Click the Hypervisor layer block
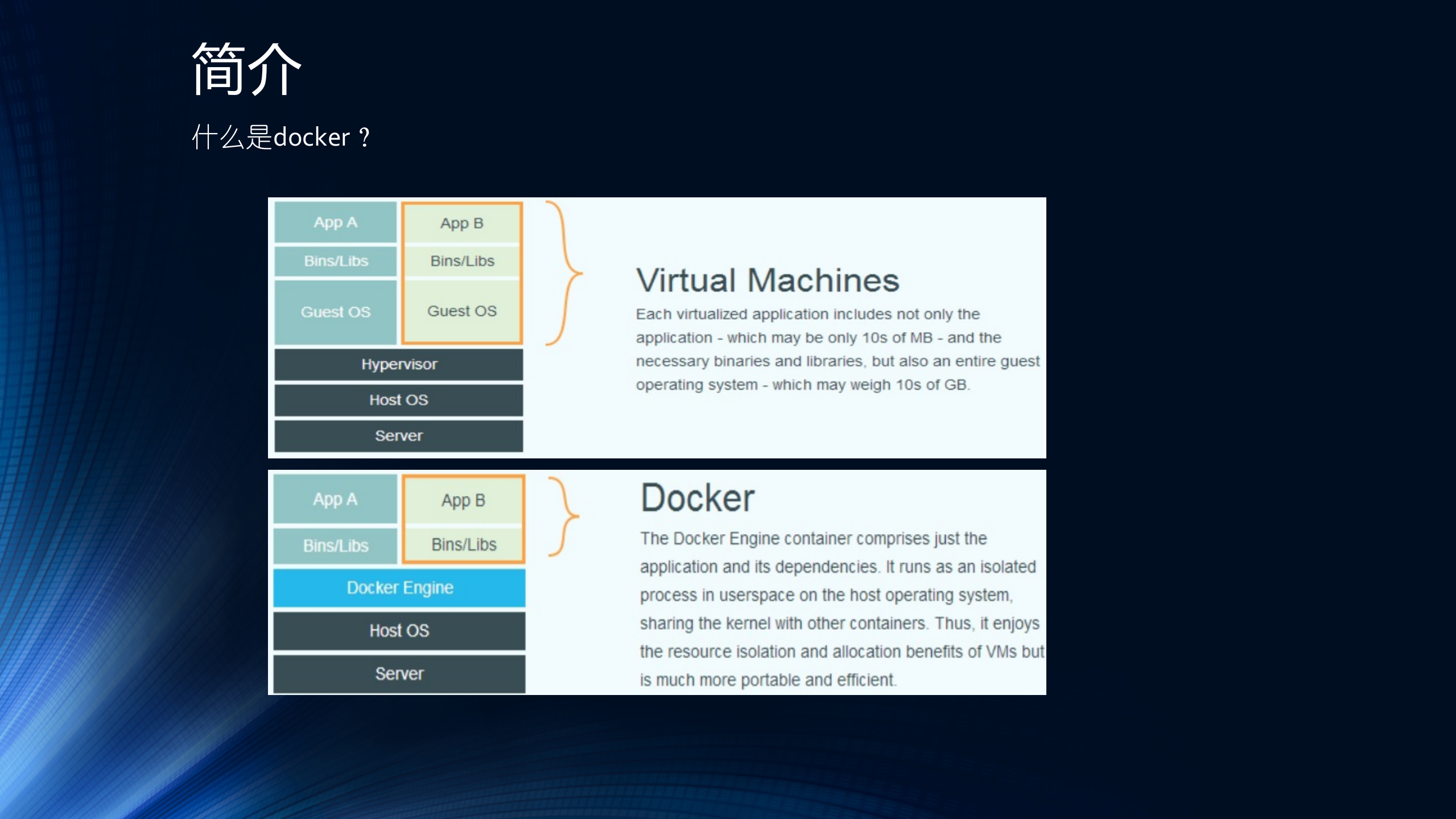This screenshot has height=819, width=1456. pos(398,365)
